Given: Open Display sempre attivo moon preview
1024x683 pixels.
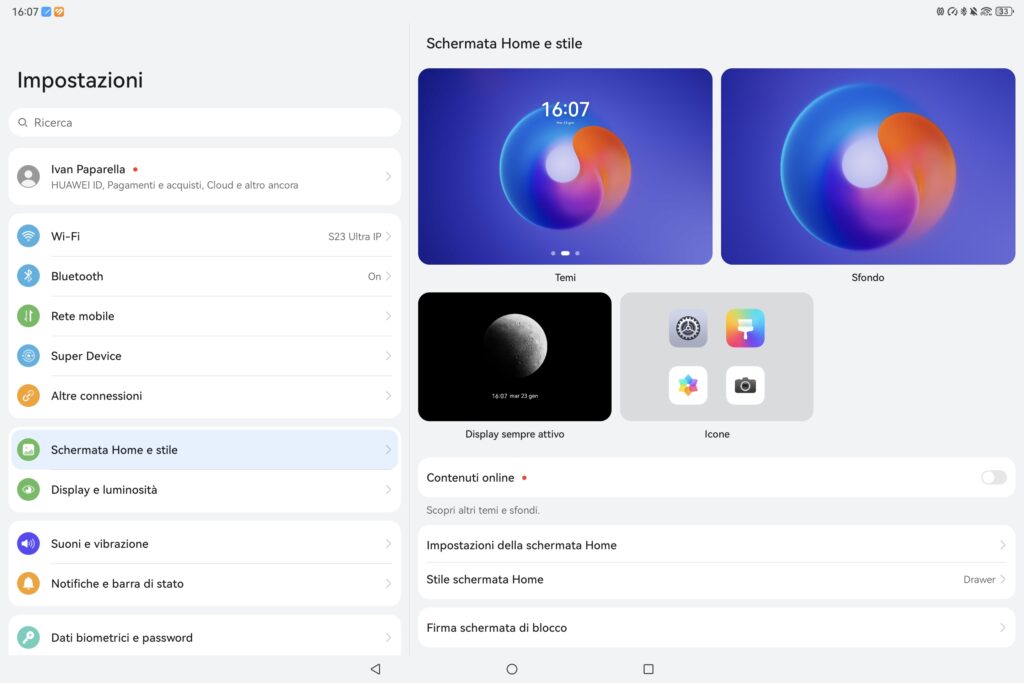Looking at the screenshot, I should [514, 357].
